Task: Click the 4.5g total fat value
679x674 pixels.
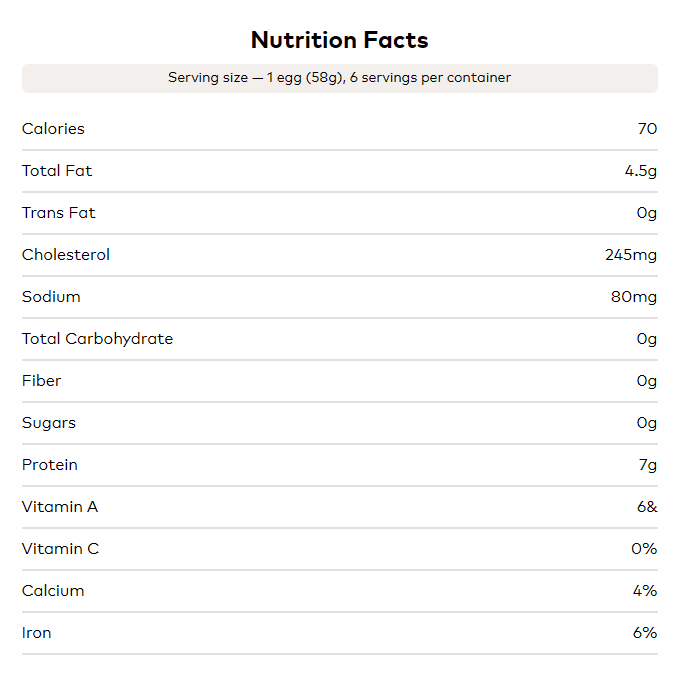Action: [641, 171]
